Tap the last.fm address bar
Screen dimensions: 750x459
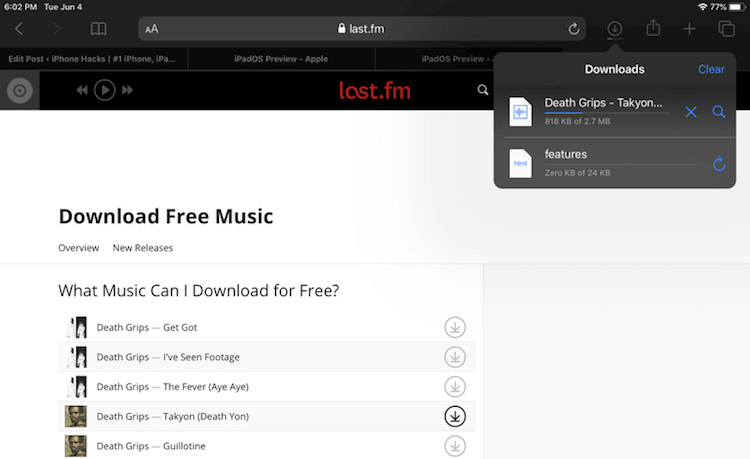(362, 29)
